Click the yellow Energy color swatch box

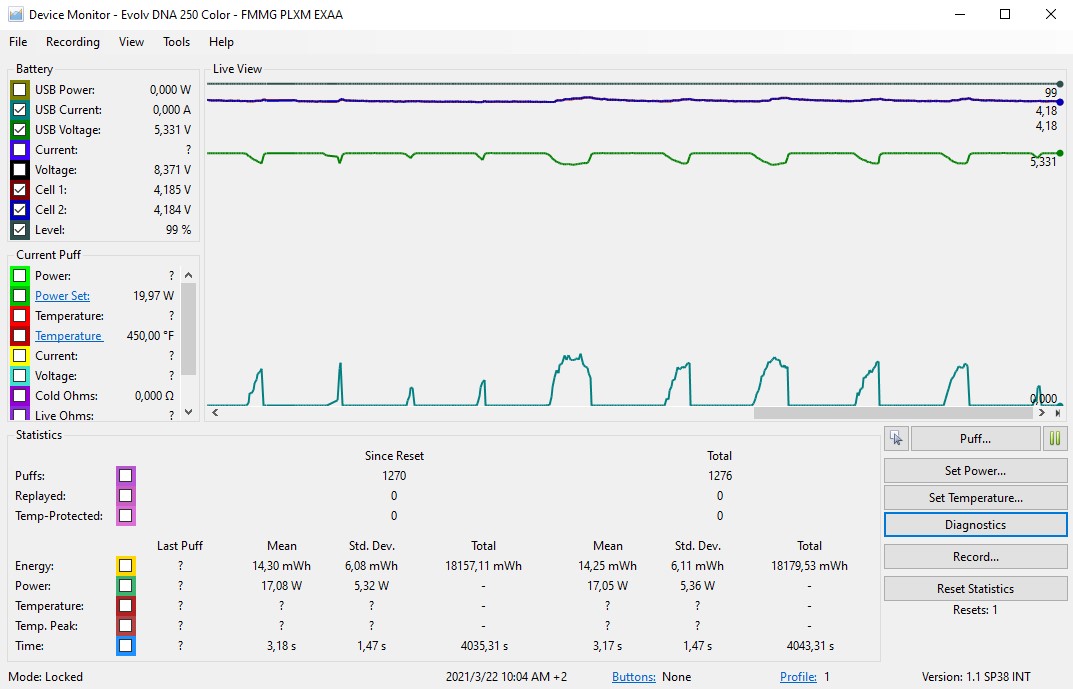tap(125, 566)
